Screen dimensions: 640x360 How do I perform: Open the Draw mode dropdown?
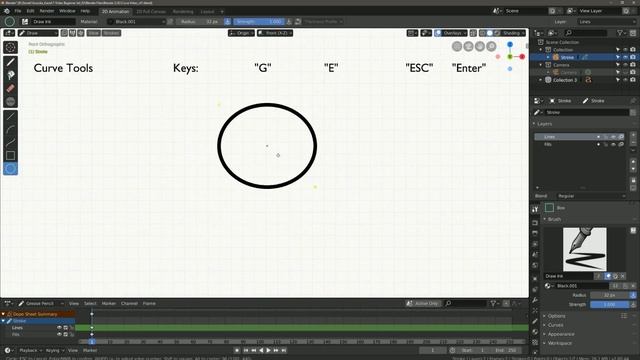38,33
